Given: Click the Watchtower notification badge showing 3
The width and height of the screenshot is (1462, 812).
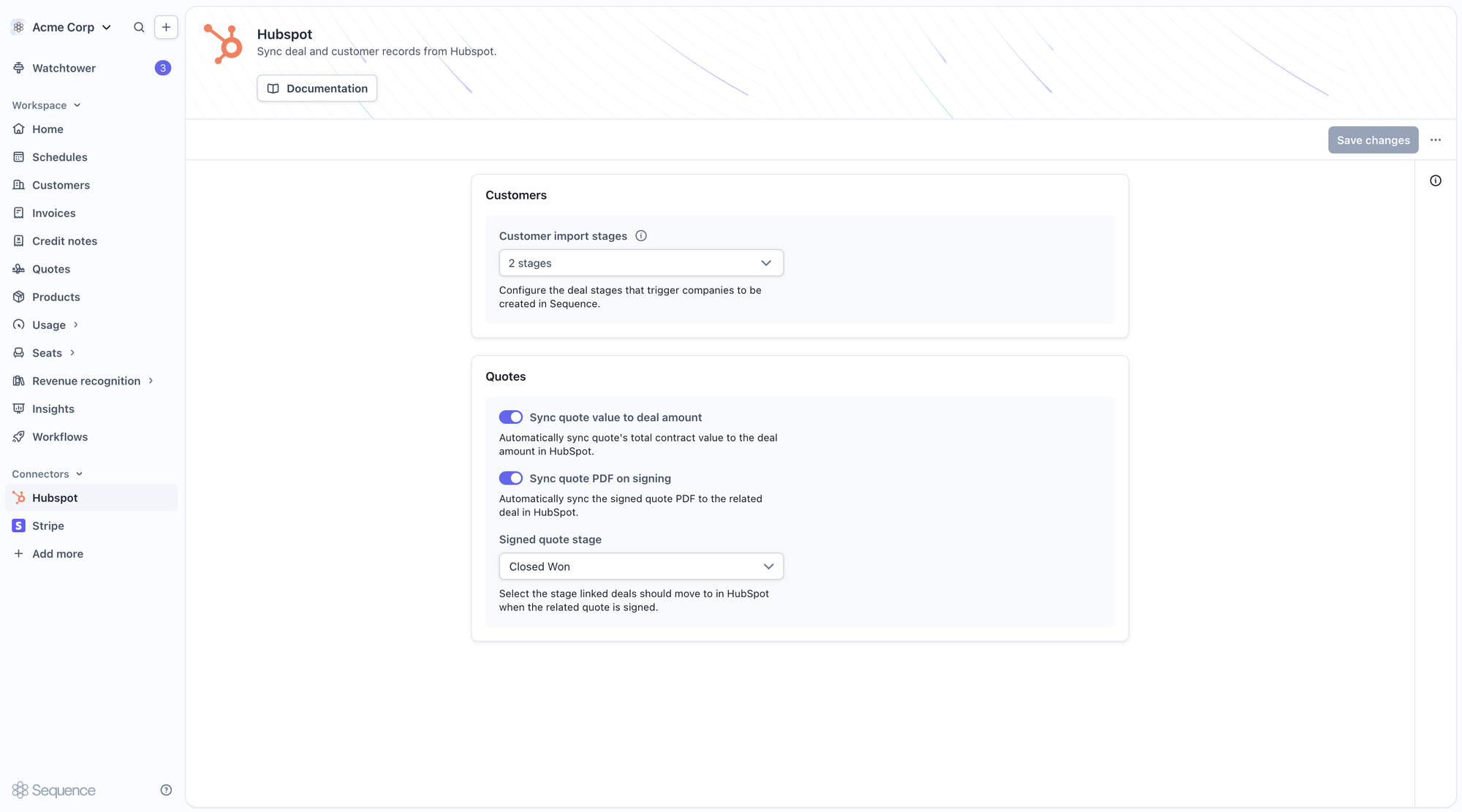Looking at the screenshot, I should 163,68.
